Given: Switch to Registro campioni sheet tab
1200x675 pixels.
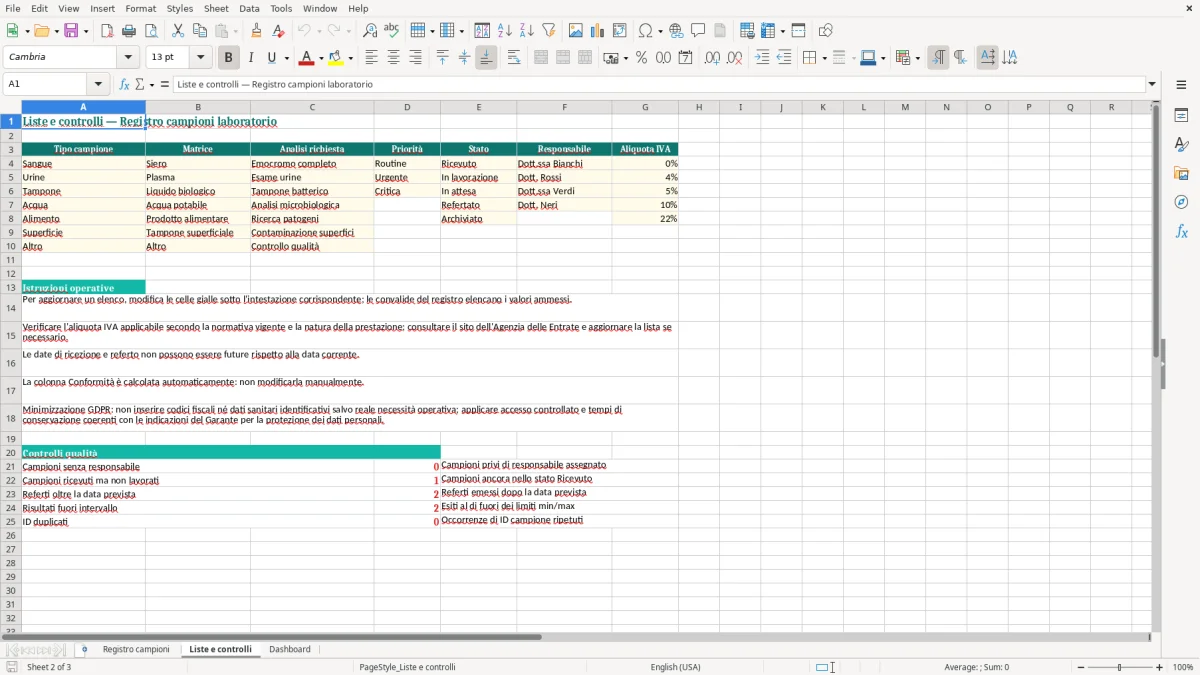Looking at the screenshot, I should click(136, 649).
